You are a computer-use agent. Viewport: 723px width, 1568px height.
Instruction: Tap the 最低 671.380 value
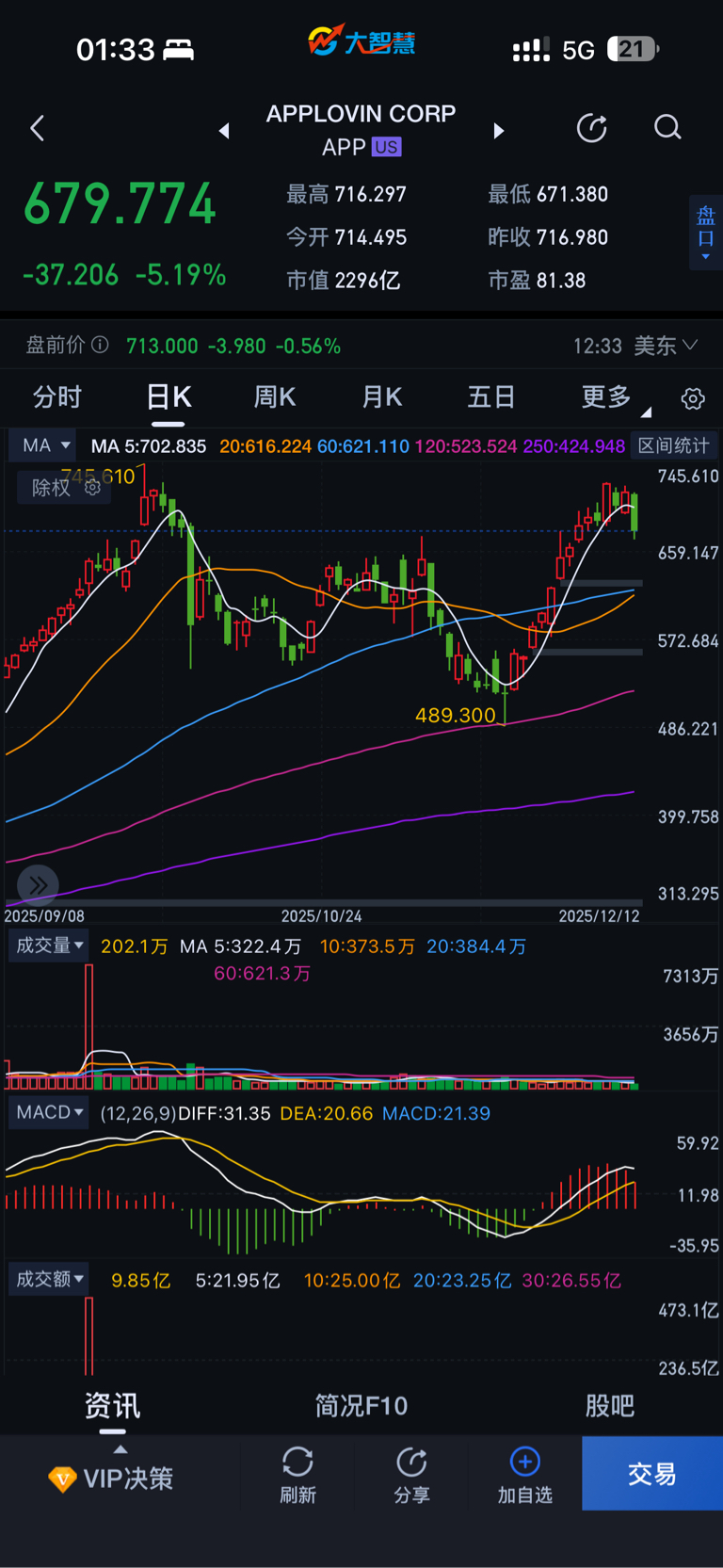pyautogui.click(x=572, y=194)
